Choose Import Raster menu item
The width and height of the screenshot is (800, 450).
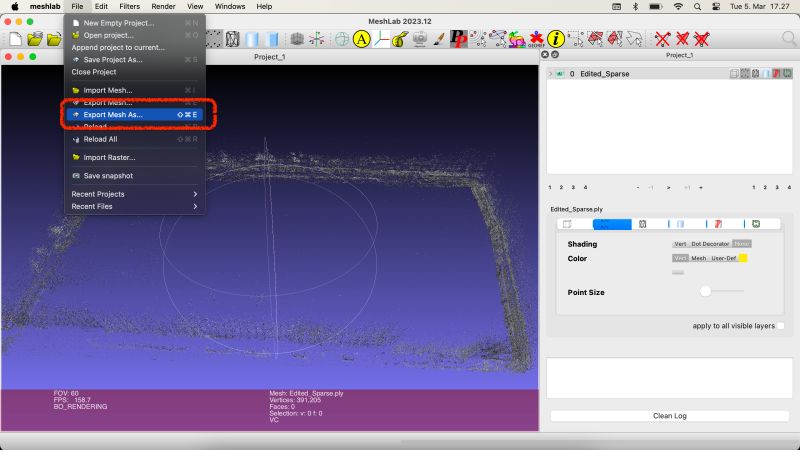coord(135,157)
